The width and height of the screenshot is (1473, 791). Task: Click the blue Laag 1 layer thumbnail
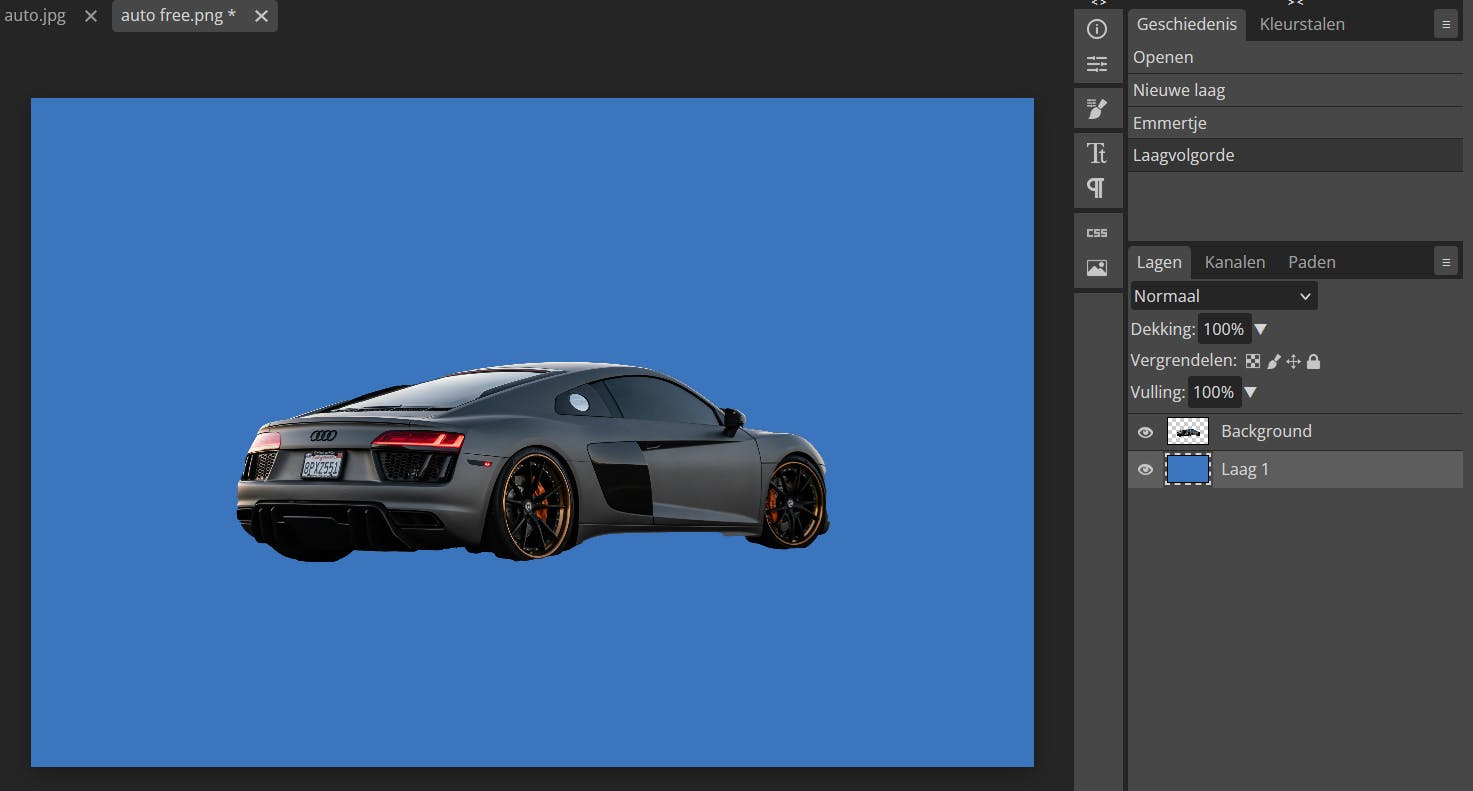[x=1188, y=469]
